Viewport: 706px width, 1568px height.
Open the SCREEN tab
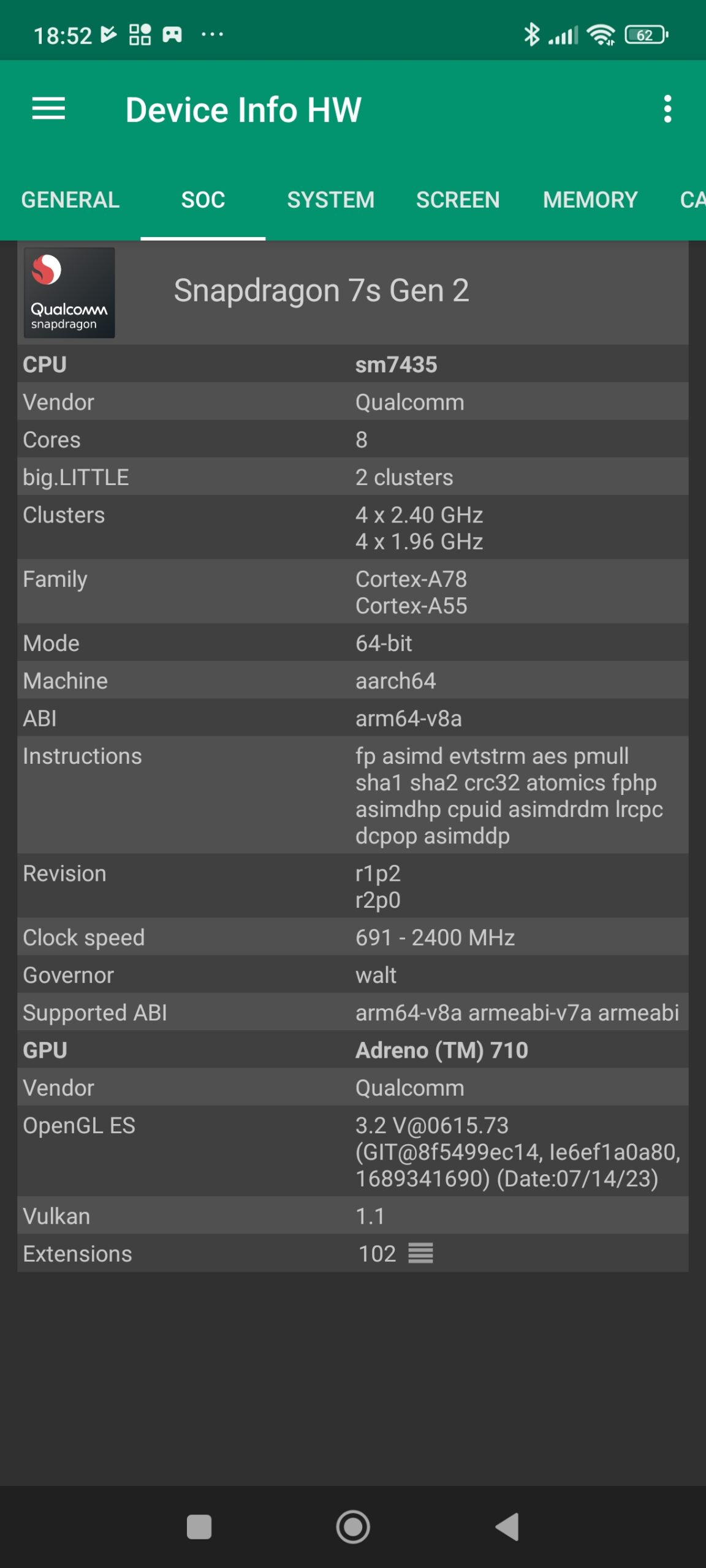458,200
